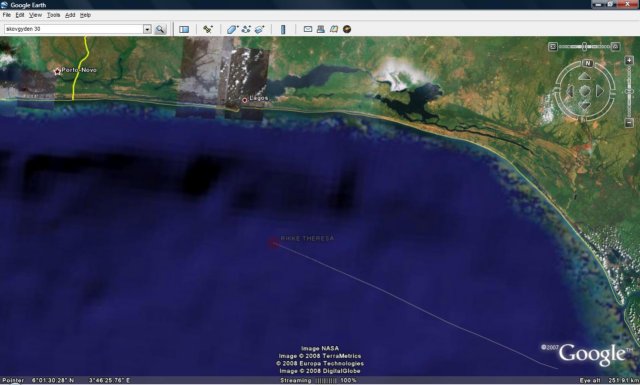Select the Add Path tool
This screenshot has height=385, width=640.
click(x=246, y=29)
